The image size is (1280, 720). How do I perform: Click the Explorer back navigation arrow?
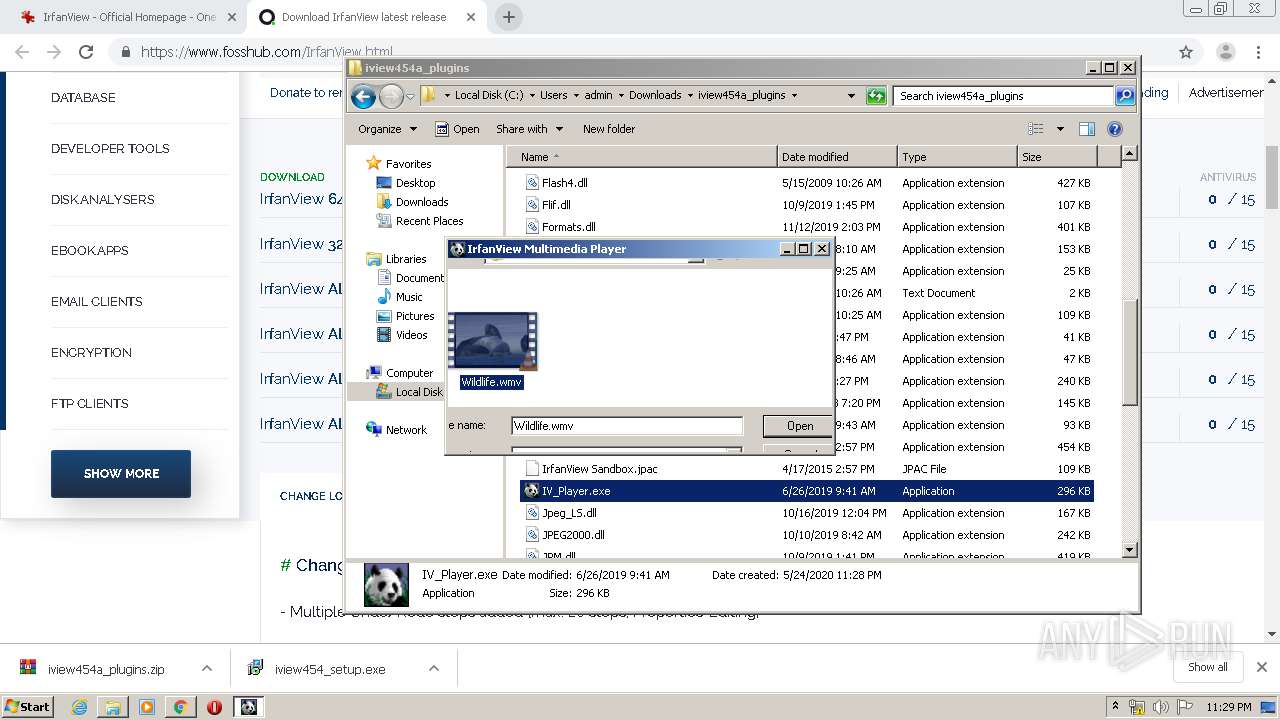point(364,96)
